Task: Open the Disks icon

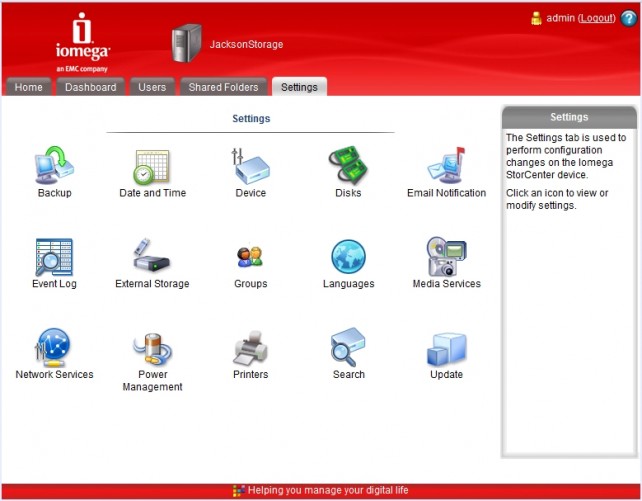Action: click(x=348, y=165)
